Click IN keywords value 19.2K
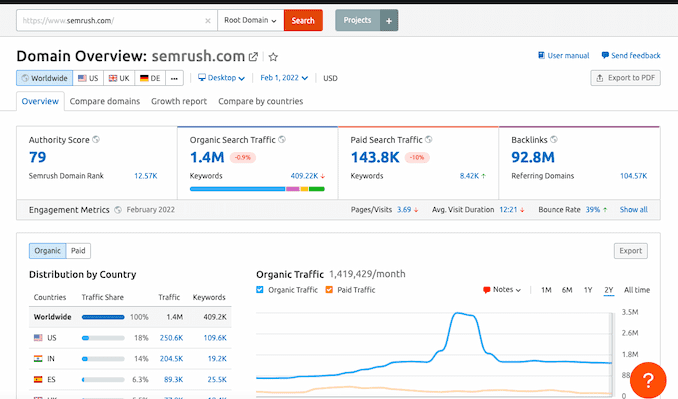Screen dimensions: 678x399 click(x=217, y=358)
